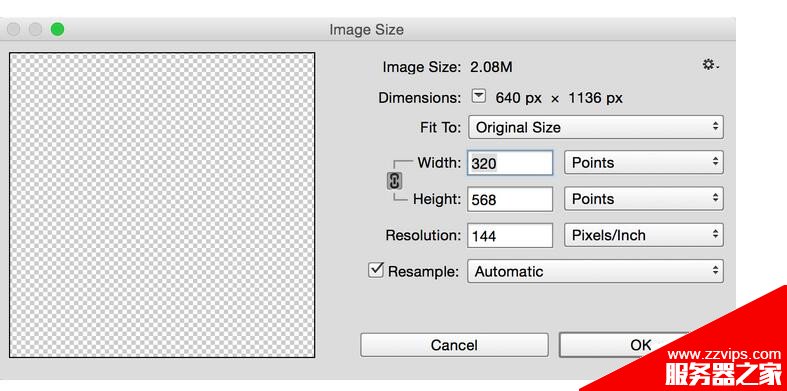Click the red 服务器之家 watermark logo
Screen dimensions: 787x391
tap(723, 375)
